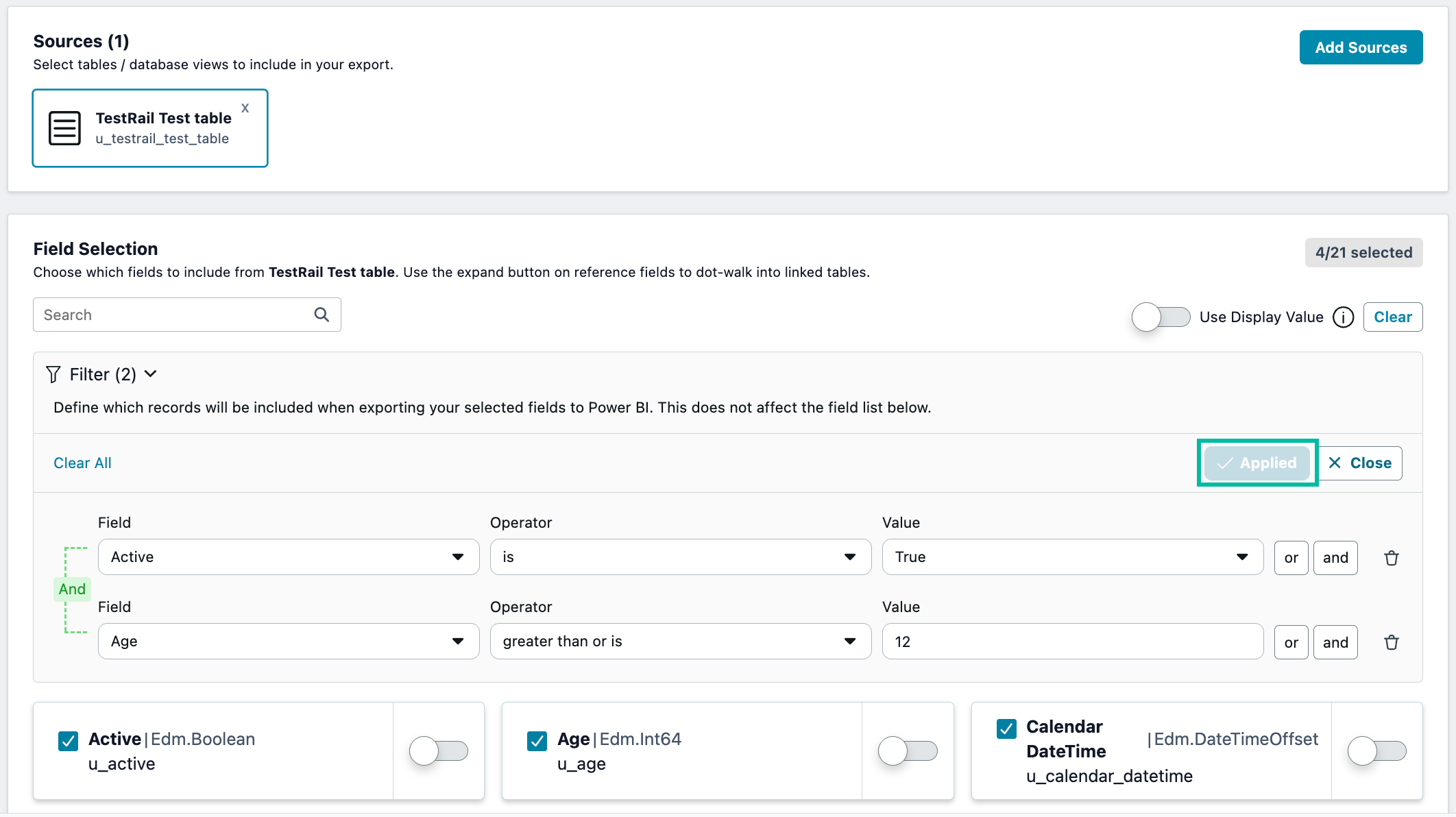1456x817 pixels.
Task: Toggle the switch on Calendar DateTime card
Action: [1376, 751]
